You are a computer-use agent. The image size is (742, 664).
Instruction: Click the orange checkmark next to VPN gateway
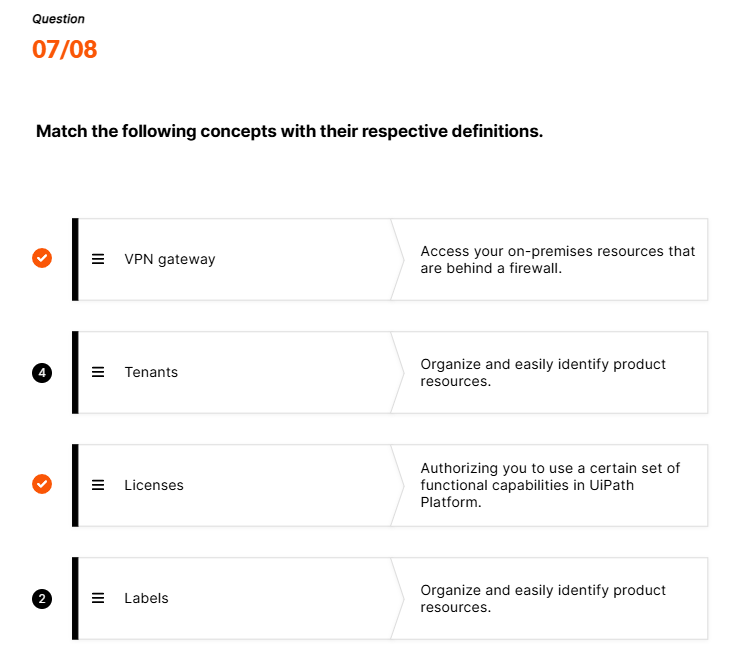coord(42,258)
